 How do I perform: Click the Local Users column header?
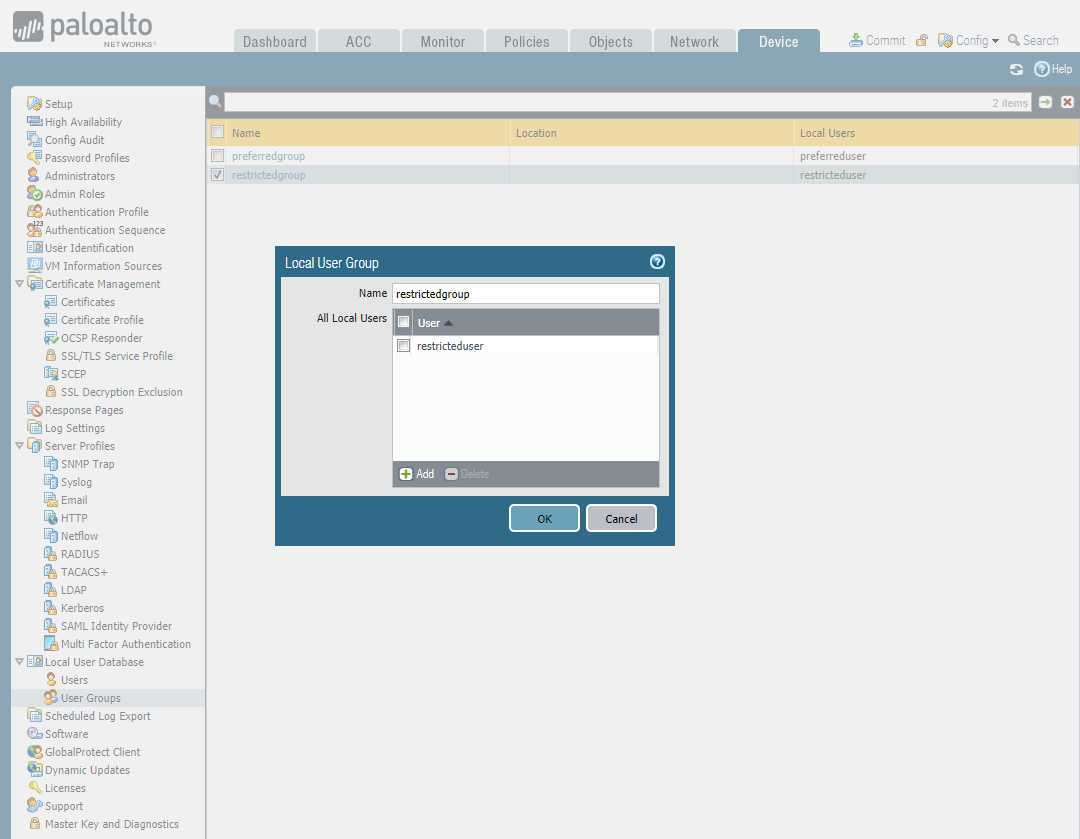pos(827,133)
